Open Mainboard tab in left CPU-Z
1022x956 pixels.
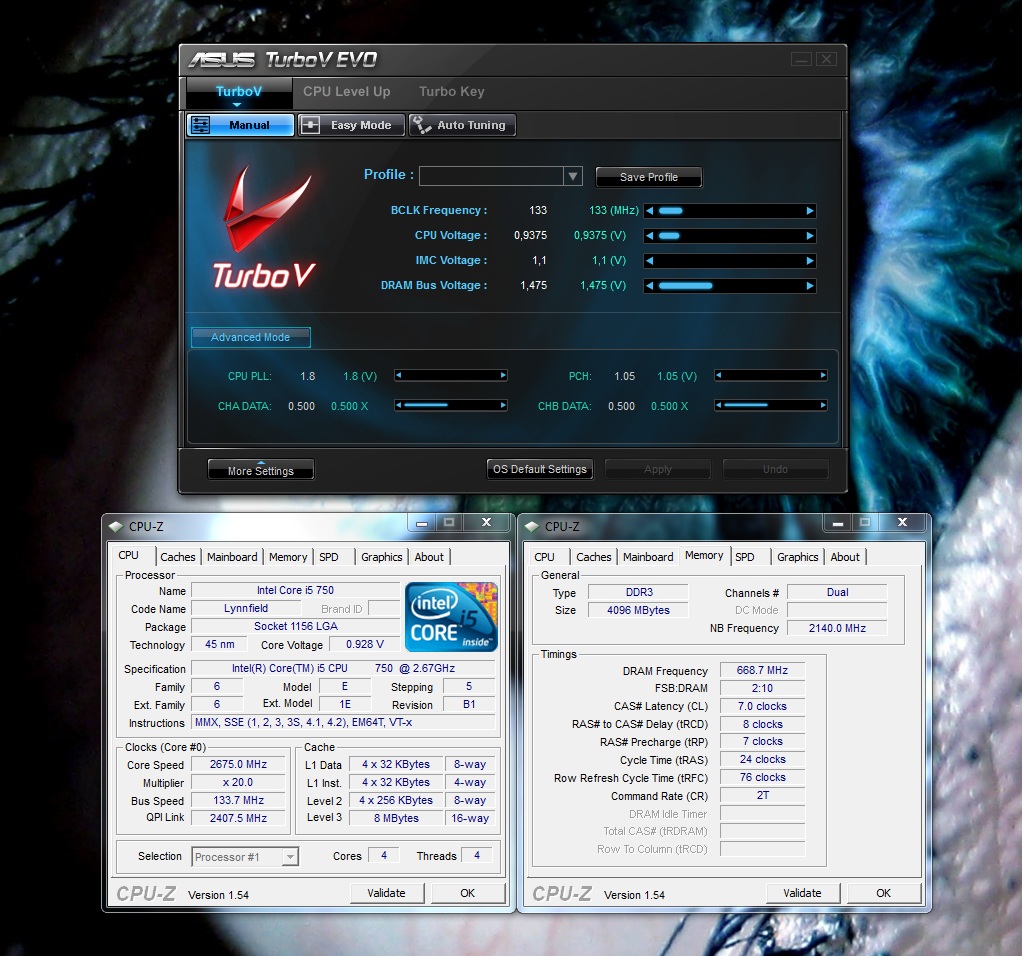232,557
